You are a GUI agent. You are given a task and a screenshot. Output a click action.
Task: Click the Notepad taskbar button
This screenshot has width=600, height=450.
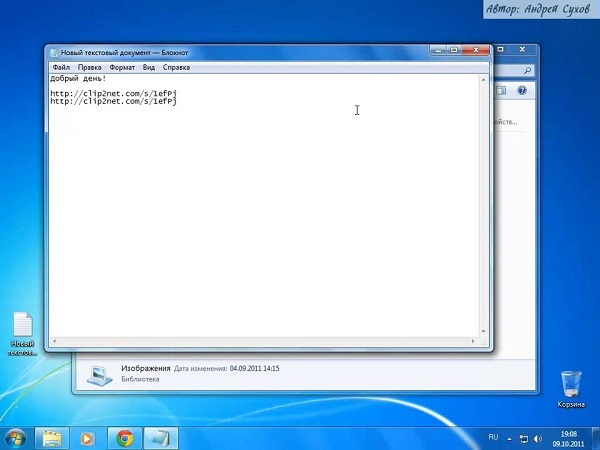161,439
